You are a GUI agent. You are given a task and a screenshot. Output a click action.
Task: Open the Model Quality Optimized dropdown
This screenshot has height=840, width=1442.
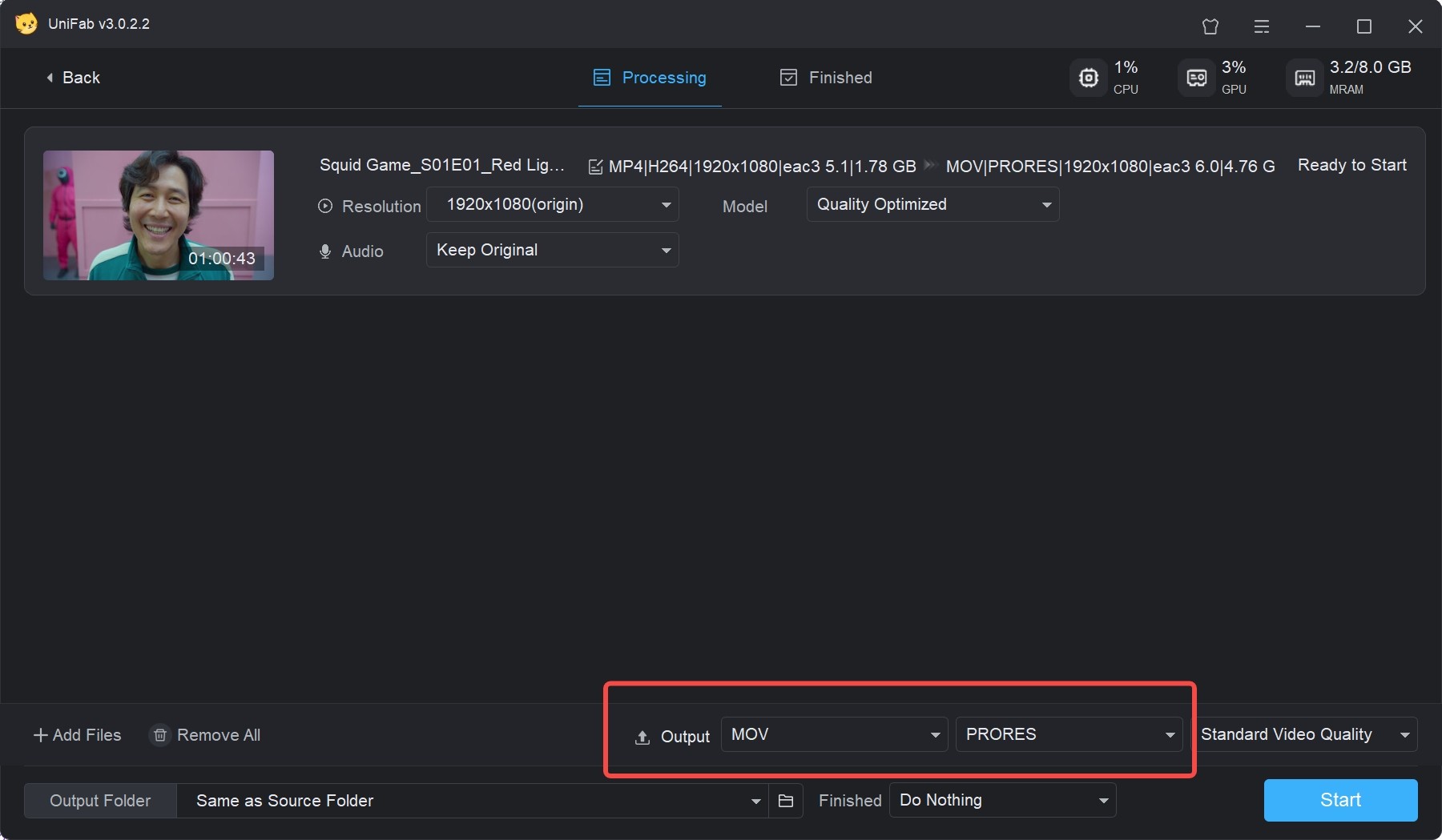(x=932, y=204)
